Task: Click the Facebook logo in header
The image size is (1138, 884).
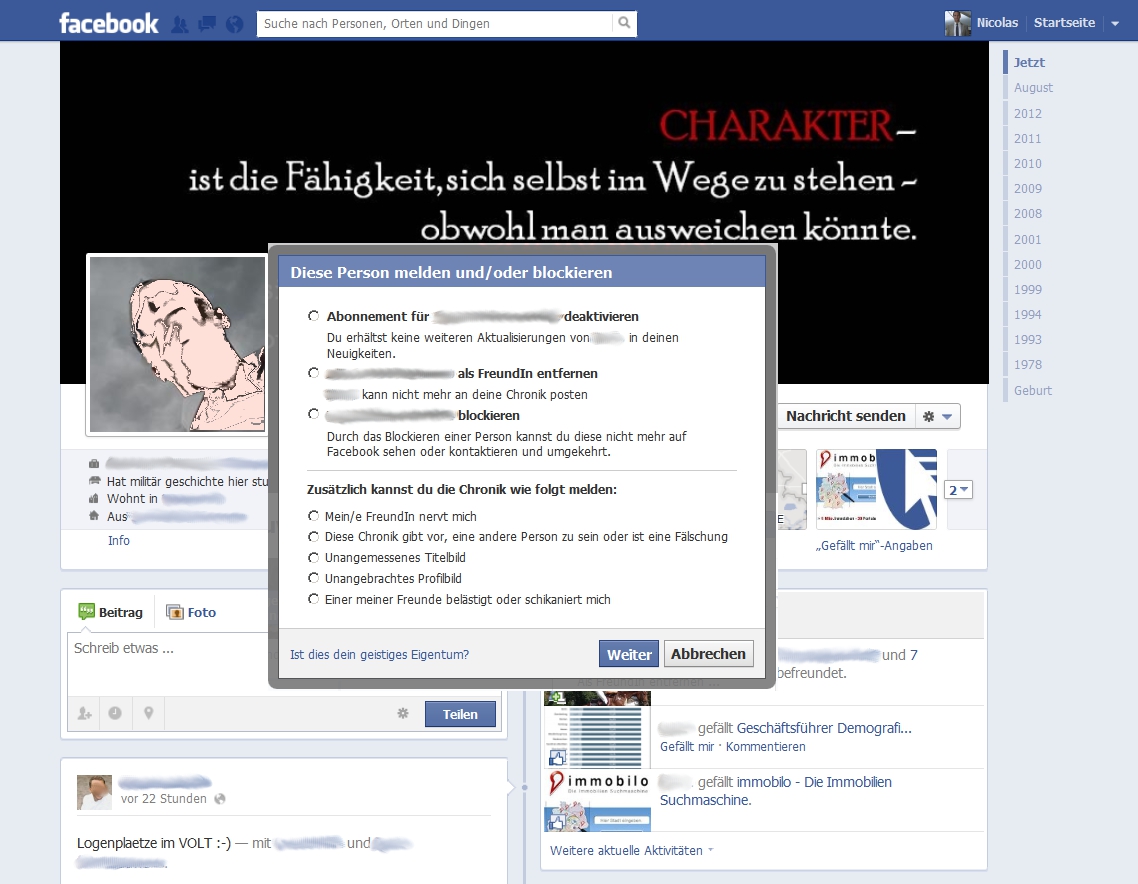Action: (x=108, y=23)
